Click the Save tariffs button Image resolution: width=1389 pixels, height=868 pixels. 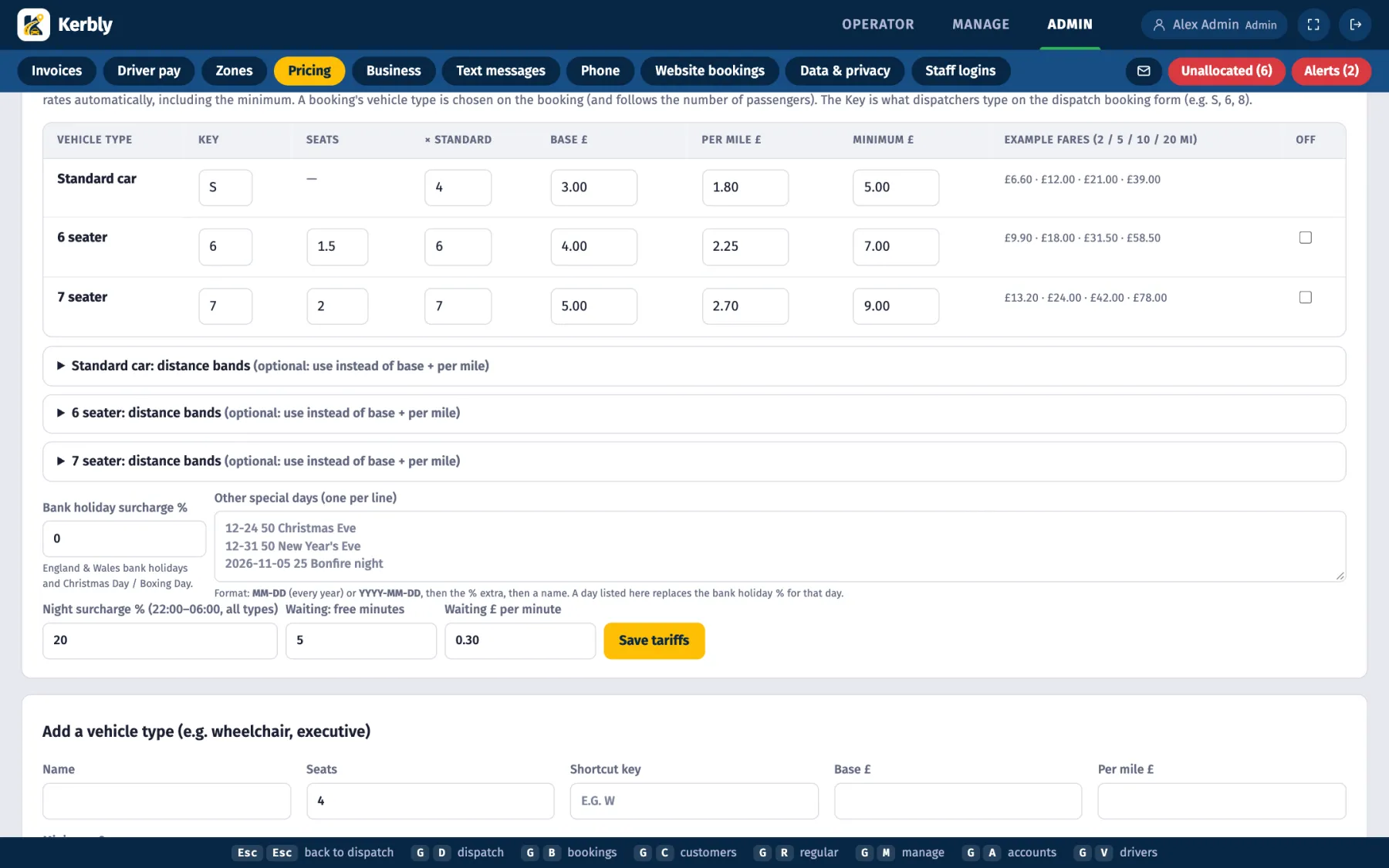pyautogui.click(x=654, y=640)
